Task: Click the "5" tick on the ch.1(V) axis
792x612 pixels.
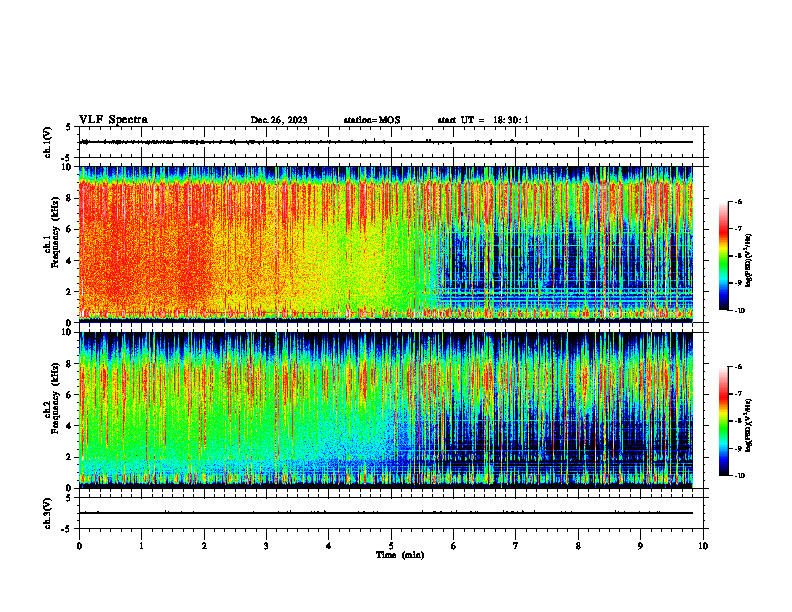Action: point(68,127)
